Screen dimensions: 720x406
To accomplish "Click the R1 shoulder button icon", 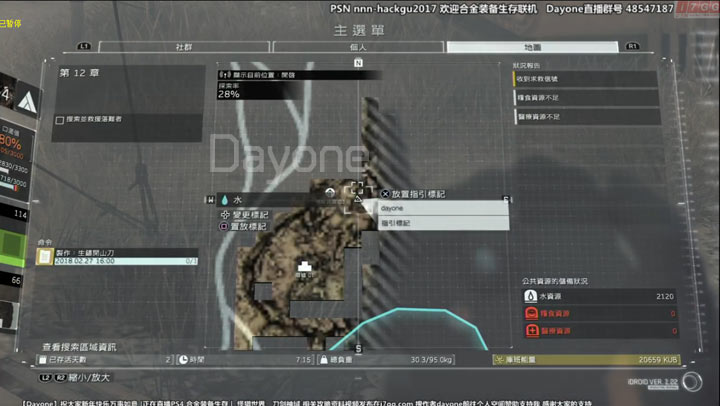I will [632, 46].
